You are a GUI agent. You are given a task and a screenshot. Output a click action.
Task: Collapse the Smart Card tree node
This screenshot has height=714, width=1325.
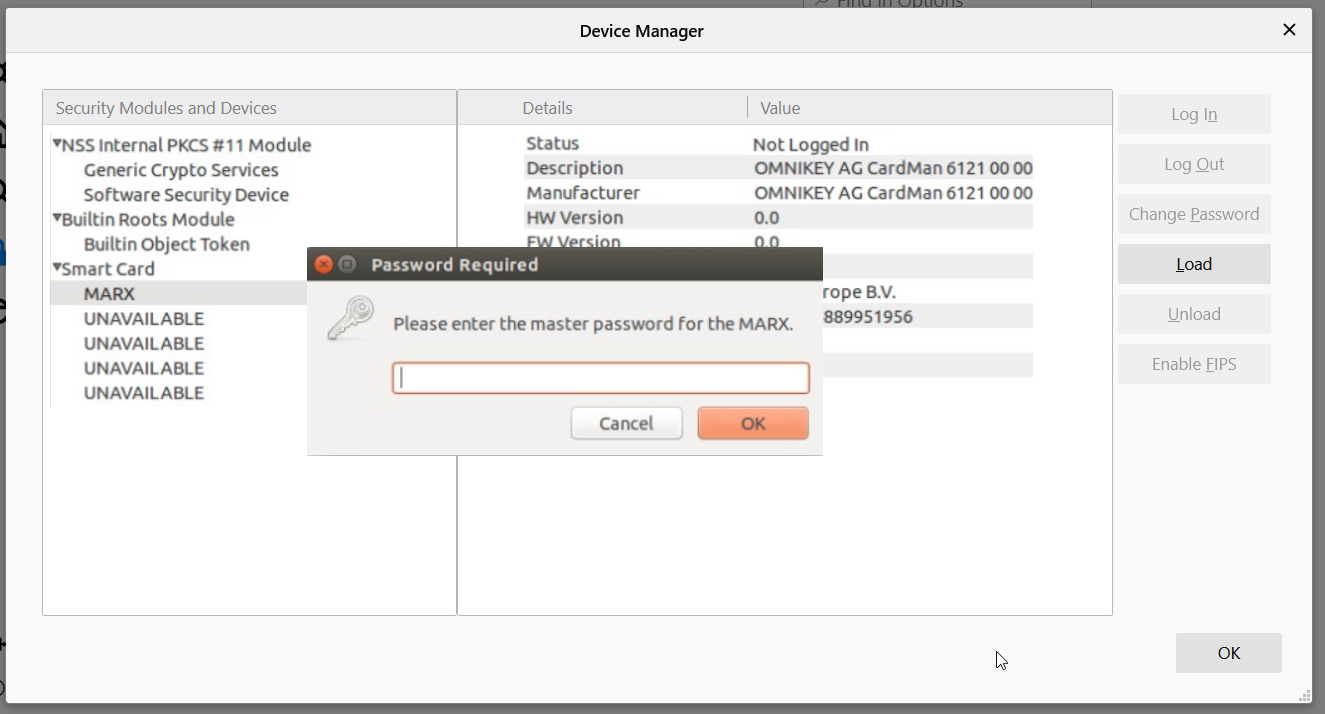pos(57,268)
